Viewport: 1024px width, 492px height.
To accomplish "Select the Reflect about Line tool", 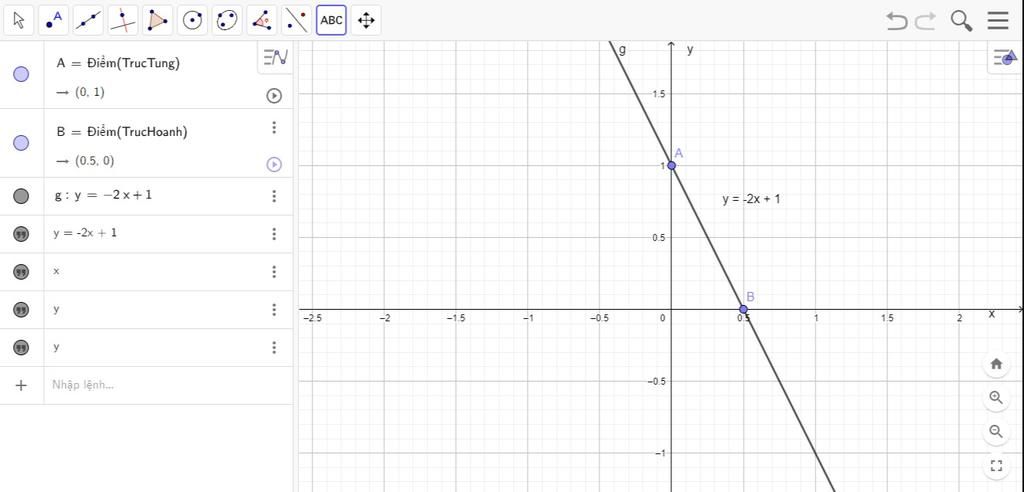I will pyautogui.click(x=296, y=20).
